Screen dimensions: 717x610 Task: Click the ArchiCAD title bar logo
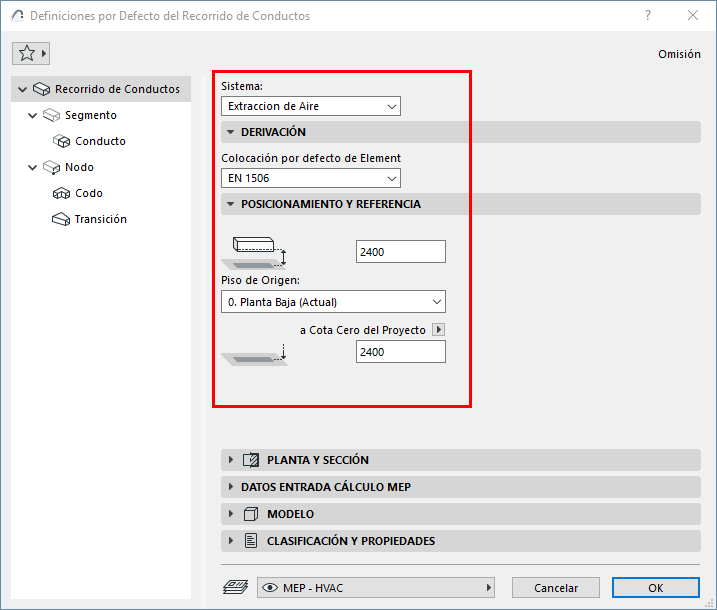(17, 16)
